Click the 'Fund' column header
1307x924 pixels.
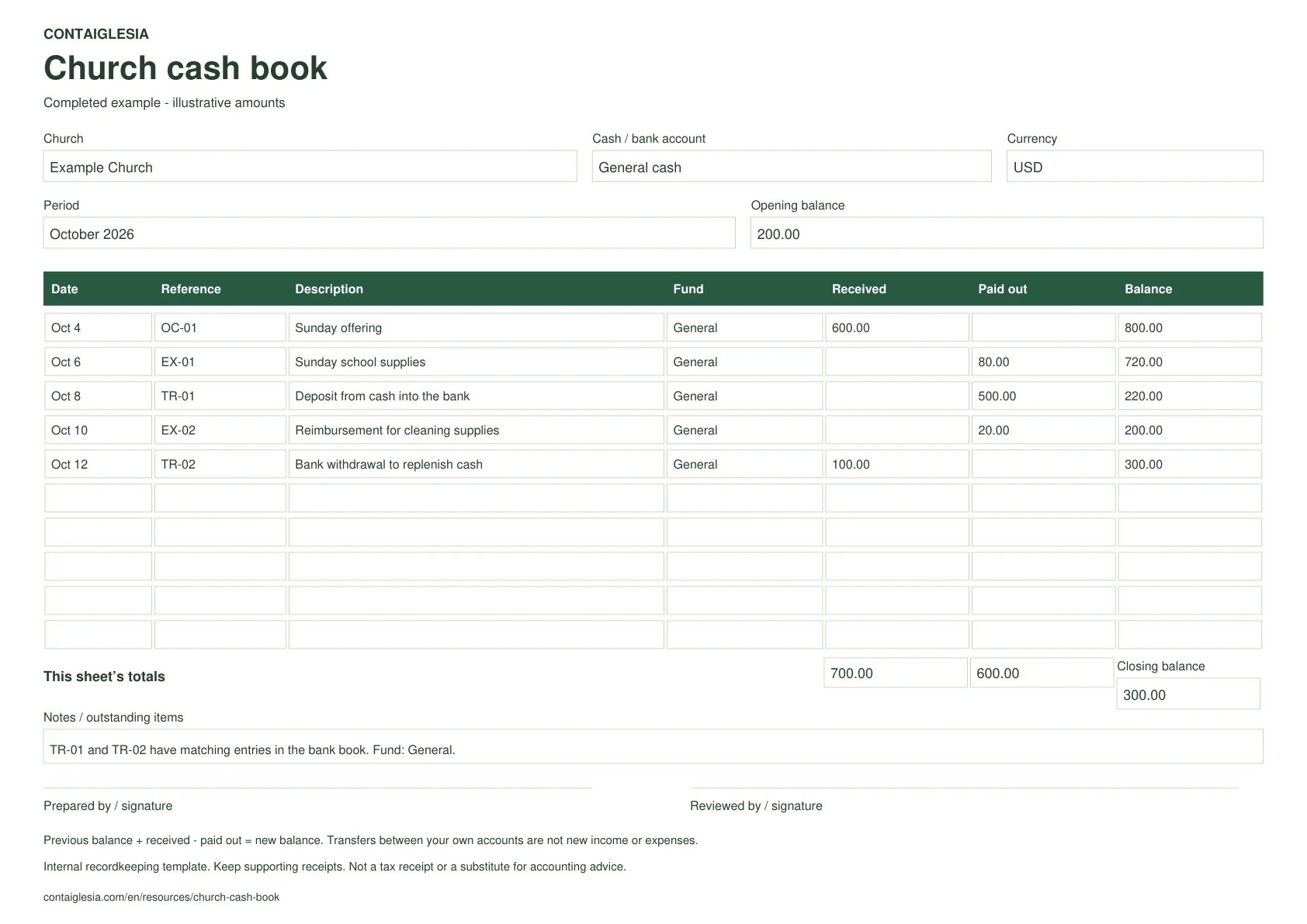pyautogui.click(x=688, y=289)
